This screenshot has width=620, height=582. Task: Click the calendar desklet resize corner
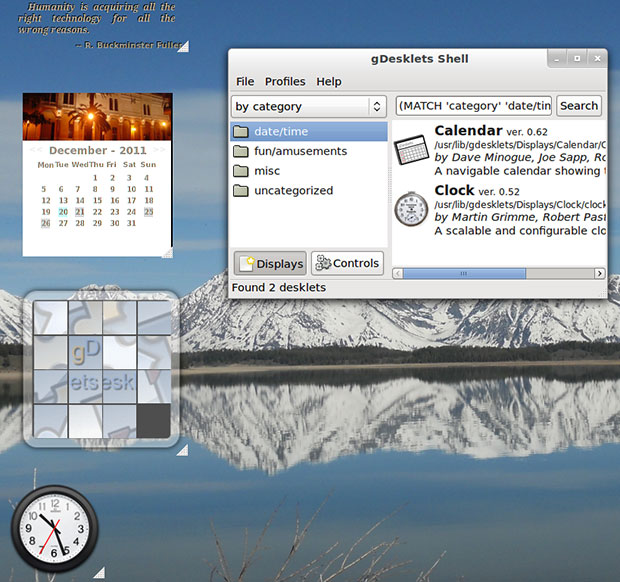(168, 253)
